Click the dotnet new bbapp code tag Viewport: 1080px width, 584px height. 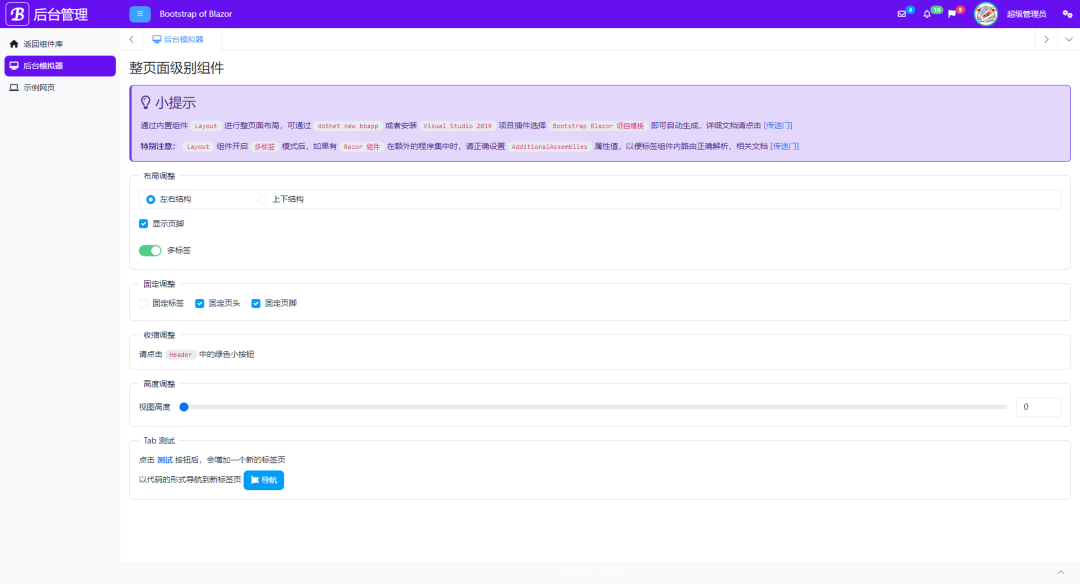pos(348,126)
